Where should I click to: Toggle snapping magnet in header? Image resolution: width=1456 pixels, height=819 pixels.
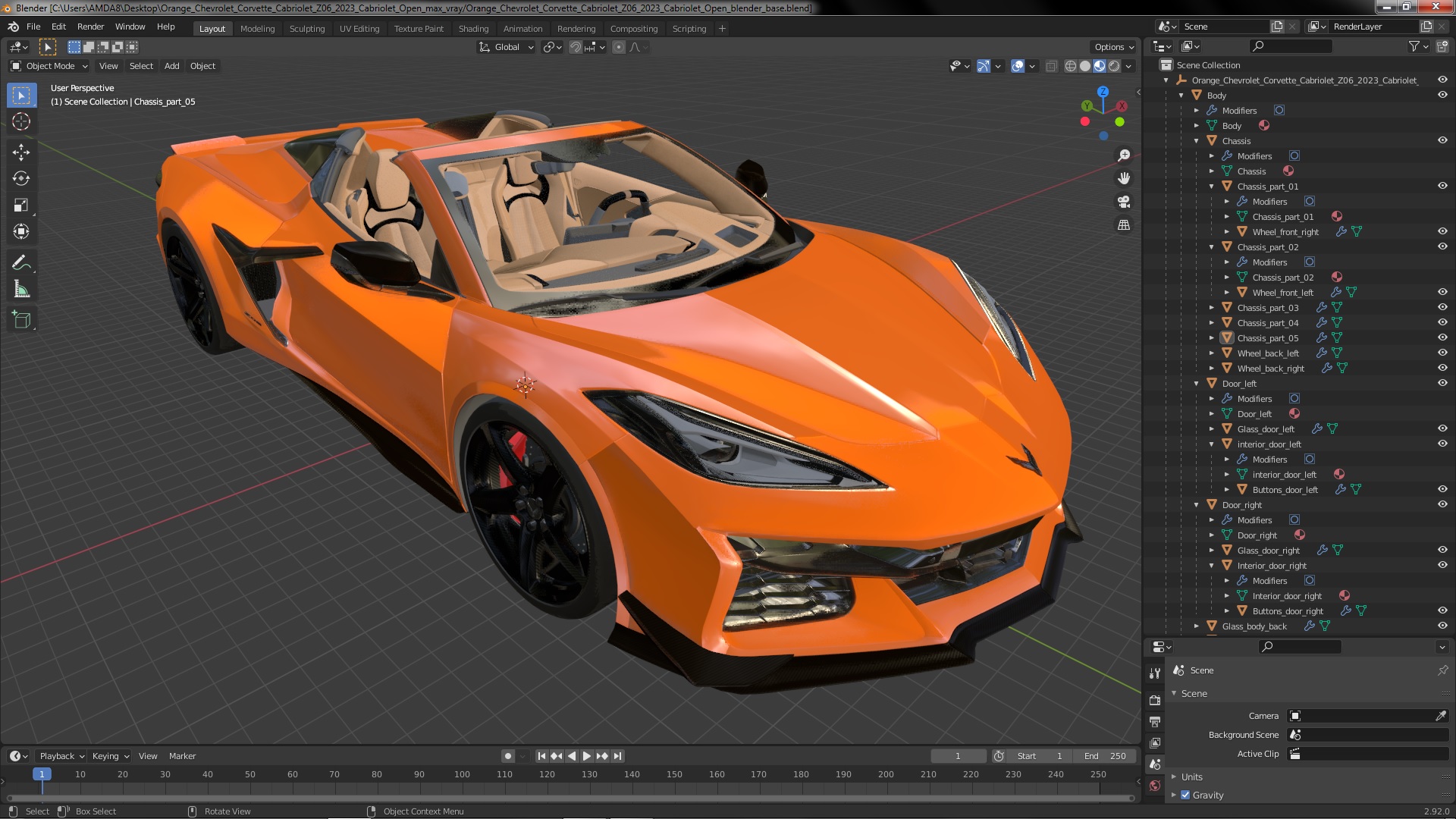click(x=576, y=47)
